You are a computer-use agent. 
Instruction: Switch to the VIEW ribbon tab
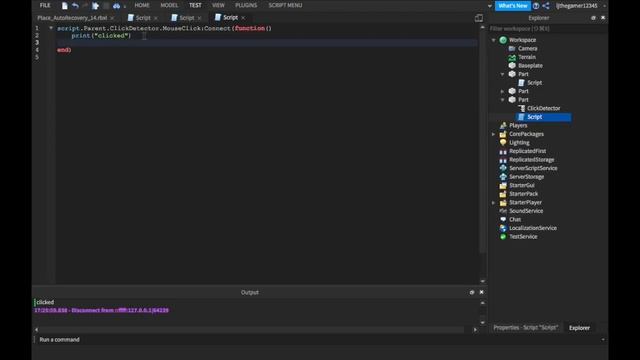coord(218,5)
